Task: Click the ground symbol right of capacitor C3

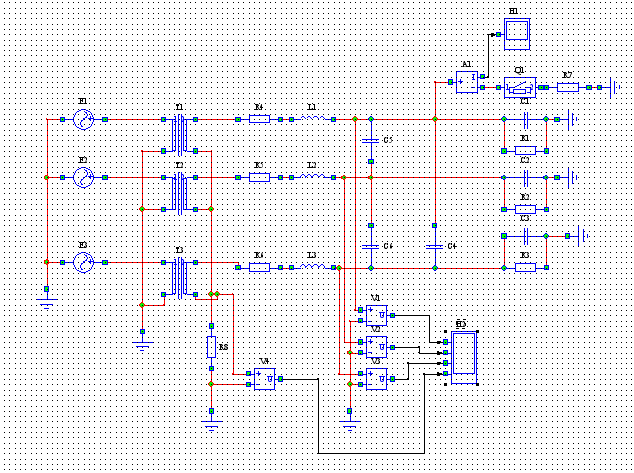Action: point(583,236)
